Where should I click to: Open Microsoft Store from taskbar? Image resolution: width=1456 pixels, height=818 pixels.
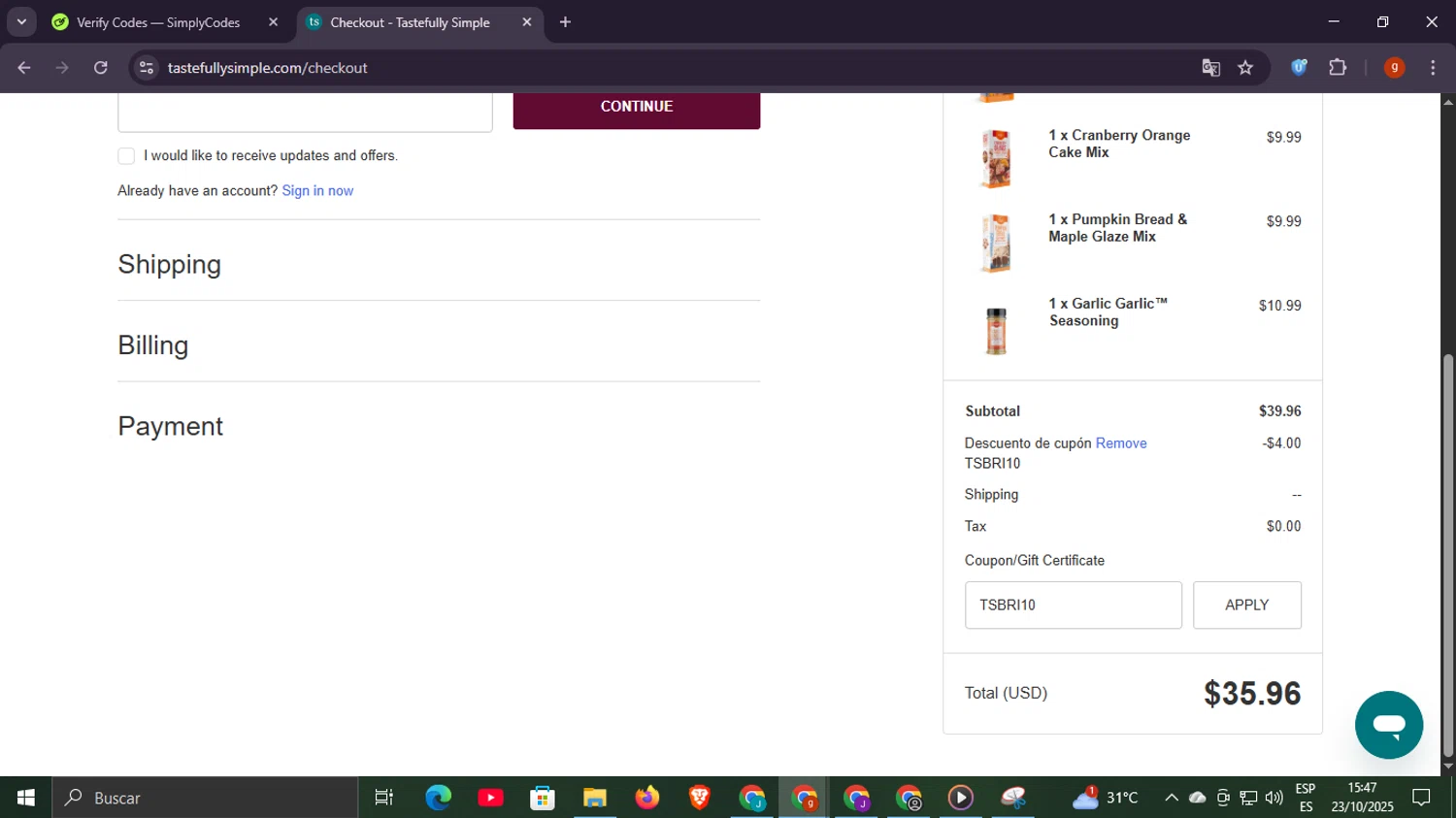(x=543, y=798)
